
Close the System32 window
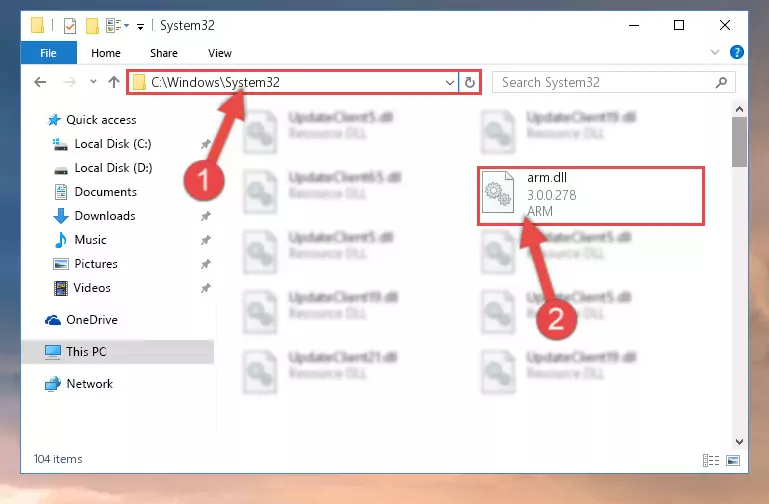coord(725,25)
